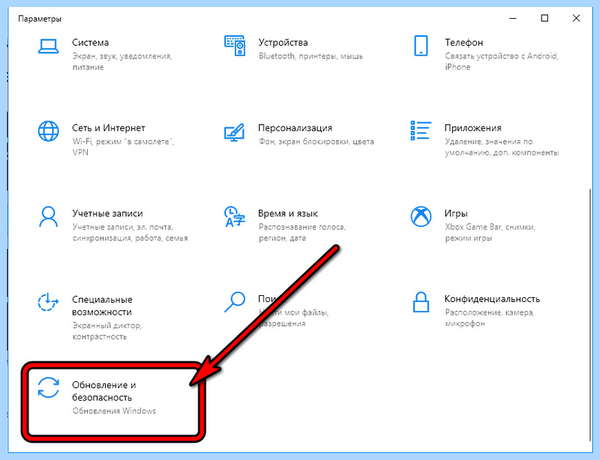Screen dimensions: 600x460
Task: Click the Параметры window title
Action: pyautogui.click(x=40, y=18)
